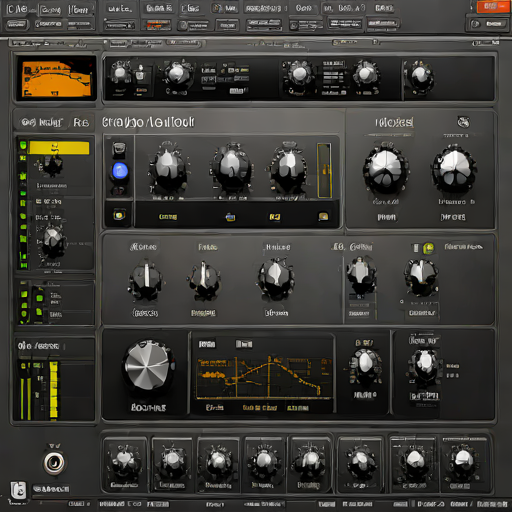Click the small dark square button above the blue button

pyautogui.click(x=119, y=149)
